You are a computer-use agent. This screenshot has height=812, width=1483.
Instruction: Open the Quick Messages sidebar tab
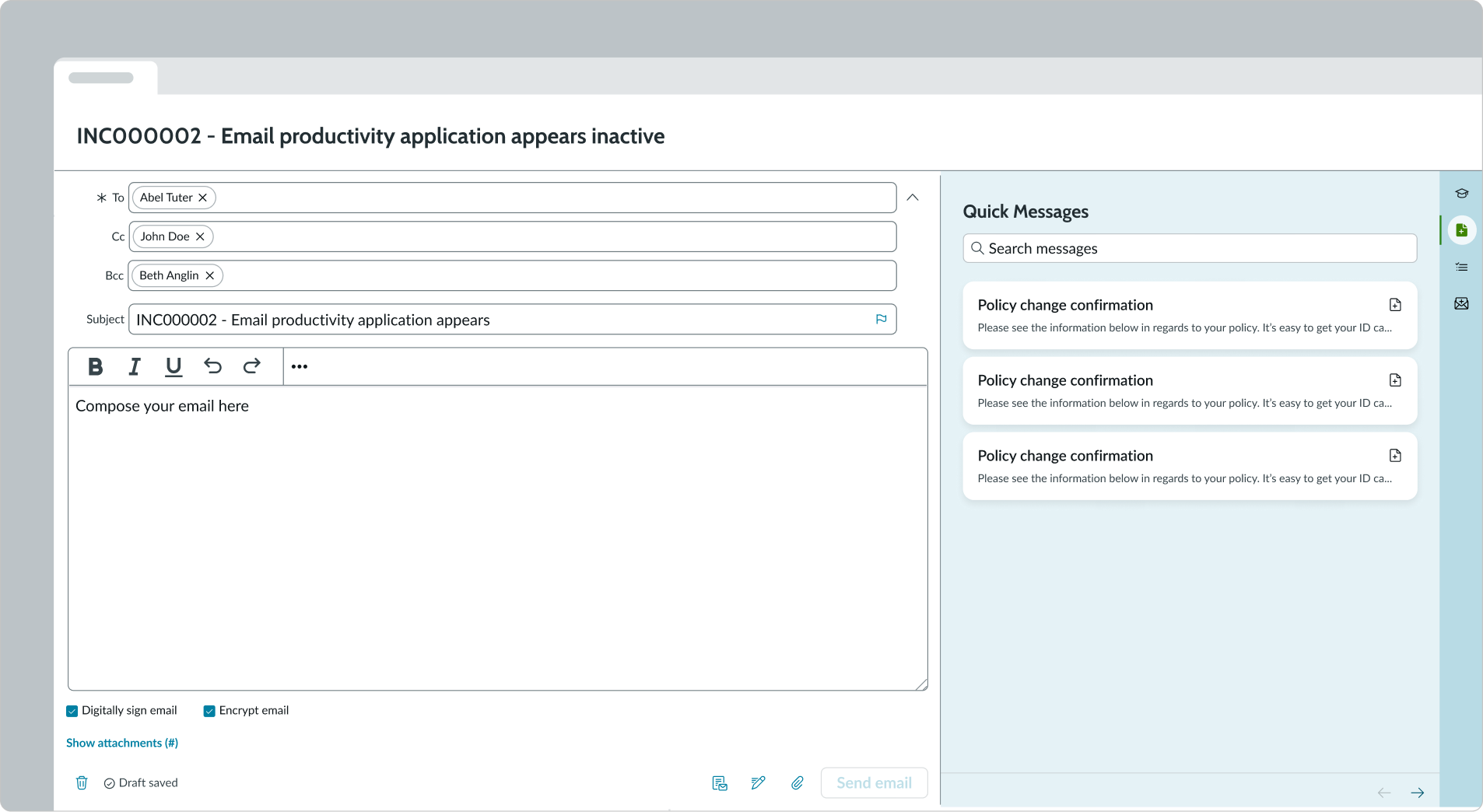(x=1461, y=230)
